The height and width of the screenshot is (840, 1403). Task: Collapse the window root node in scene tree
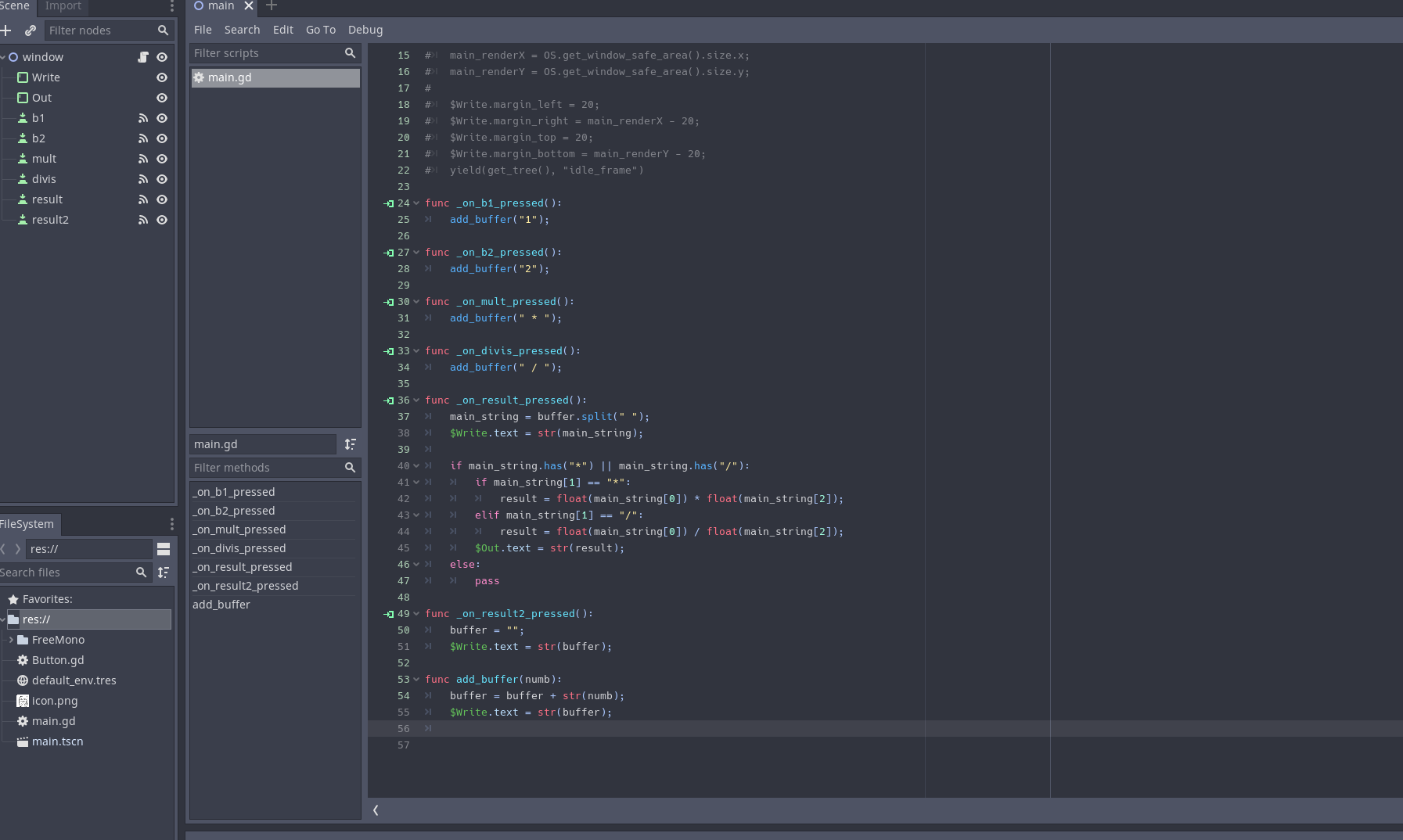tap(3, 57)
